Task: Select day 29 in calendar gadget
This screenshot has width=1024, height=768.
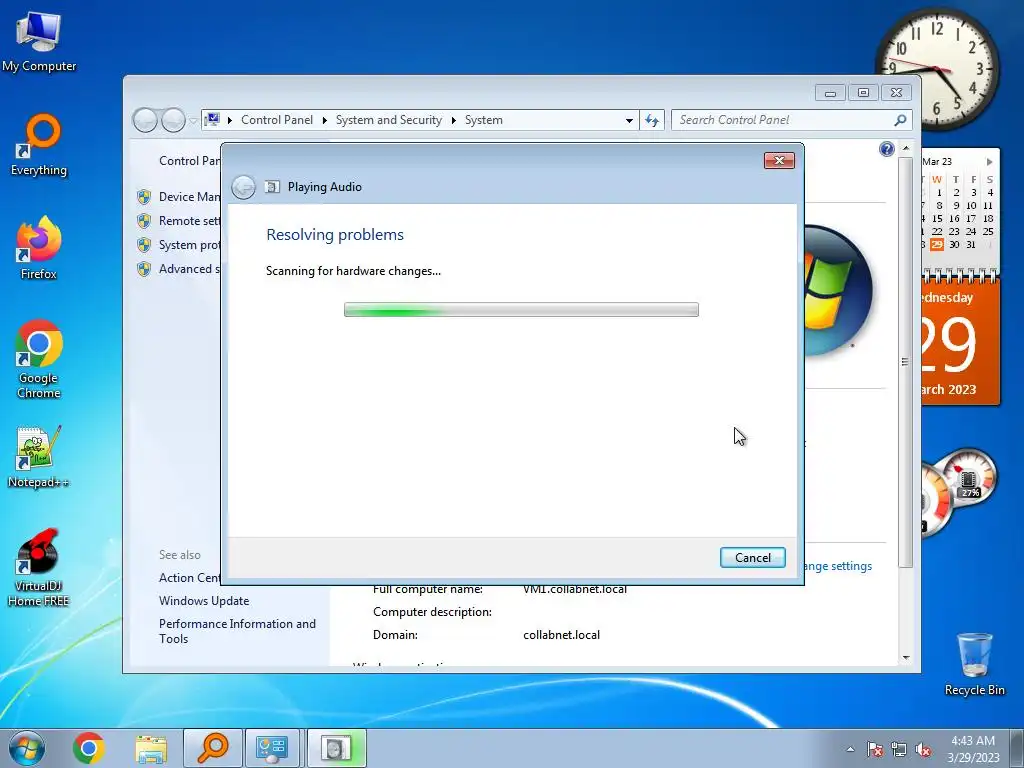Action: [937, 244]
